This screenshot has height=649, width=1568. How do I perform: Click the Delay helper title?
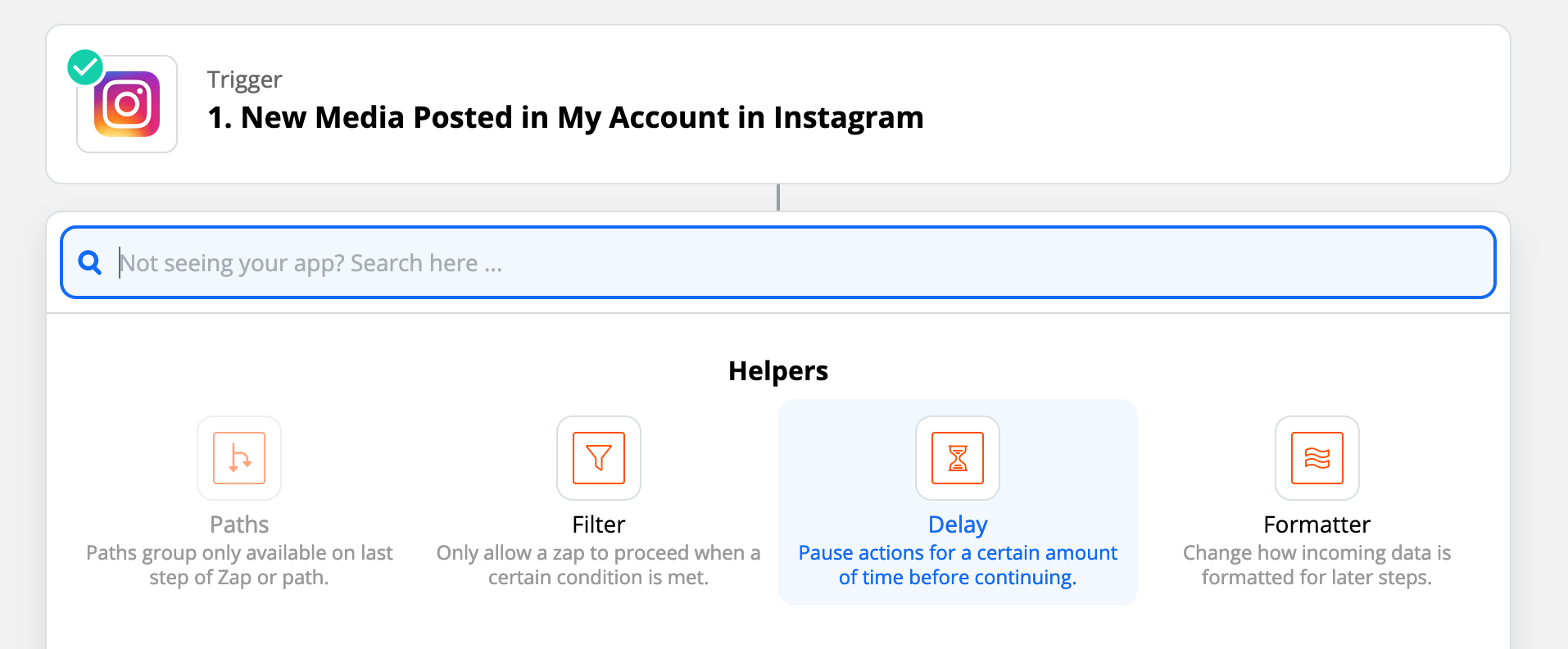coord(958,524)
